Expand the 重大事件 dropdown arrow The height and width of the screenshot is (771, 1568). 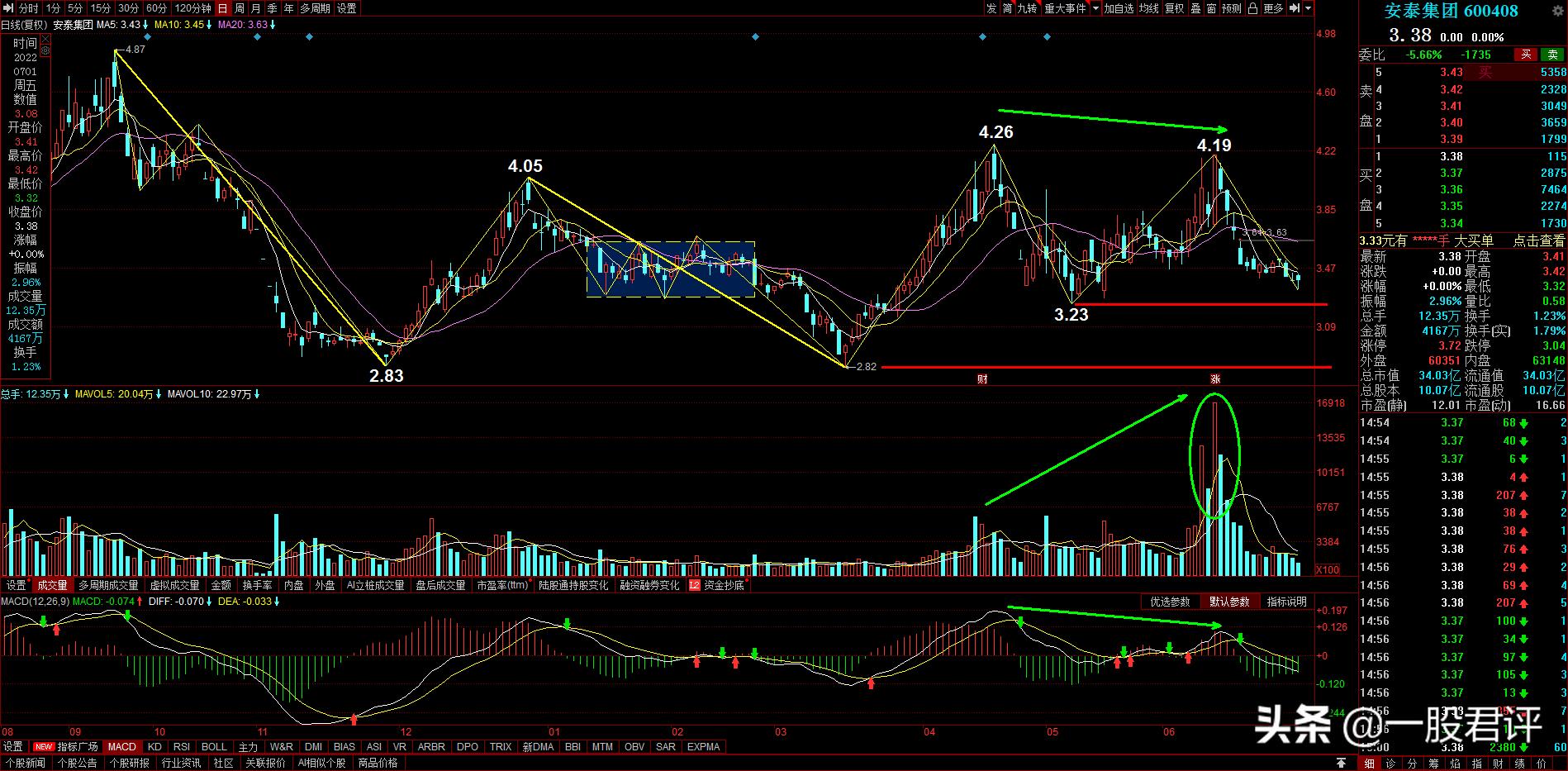point(1096,8)
